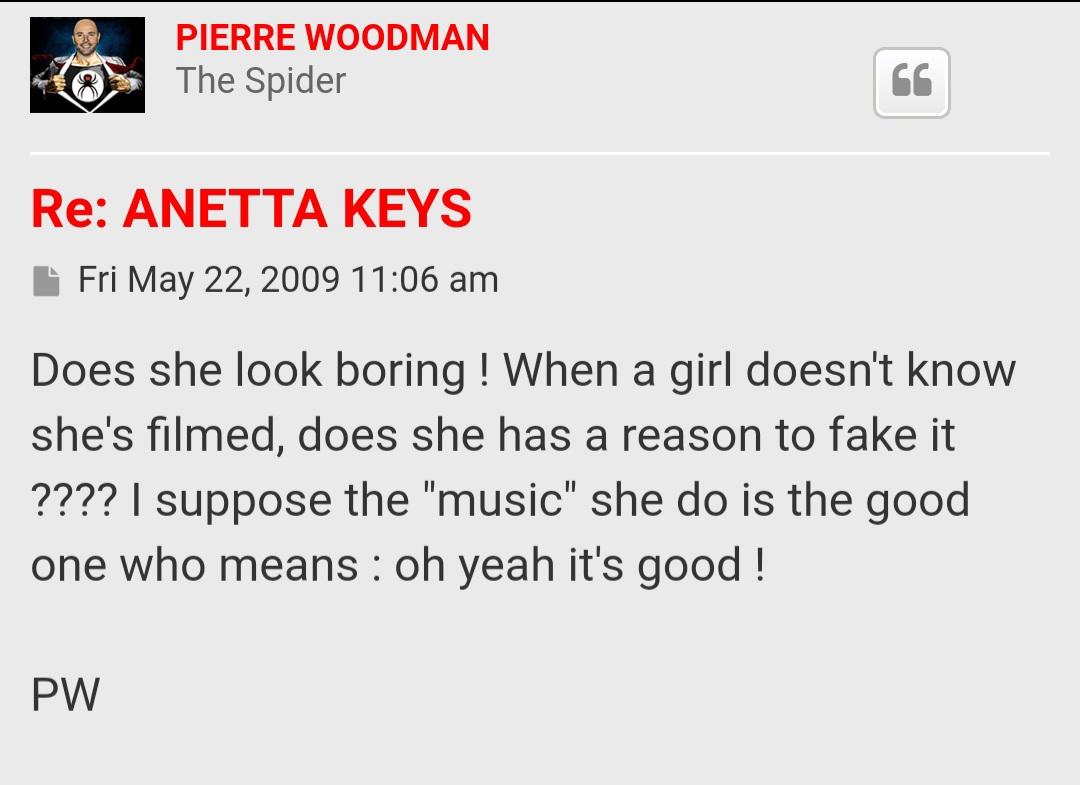Click the spider emblem on the avatar
Image resolution: width=1080 pixels, height=785 pixels.
(88, 85)
